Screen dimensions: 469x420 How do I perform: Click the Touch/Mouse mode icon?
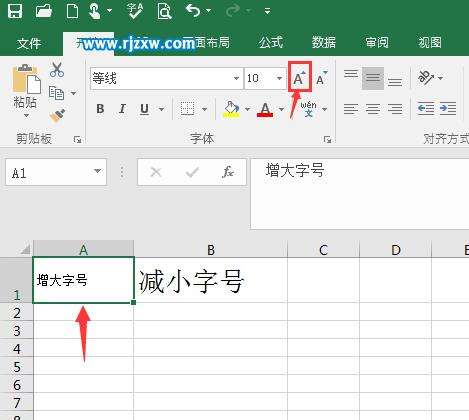(95, 11)
